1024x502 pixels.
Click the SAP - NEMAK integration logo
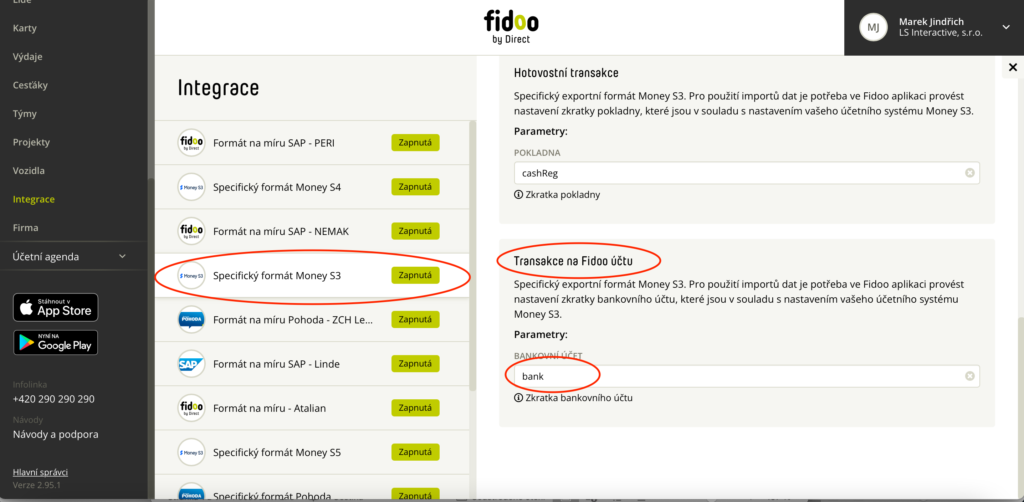click(191, 231)
